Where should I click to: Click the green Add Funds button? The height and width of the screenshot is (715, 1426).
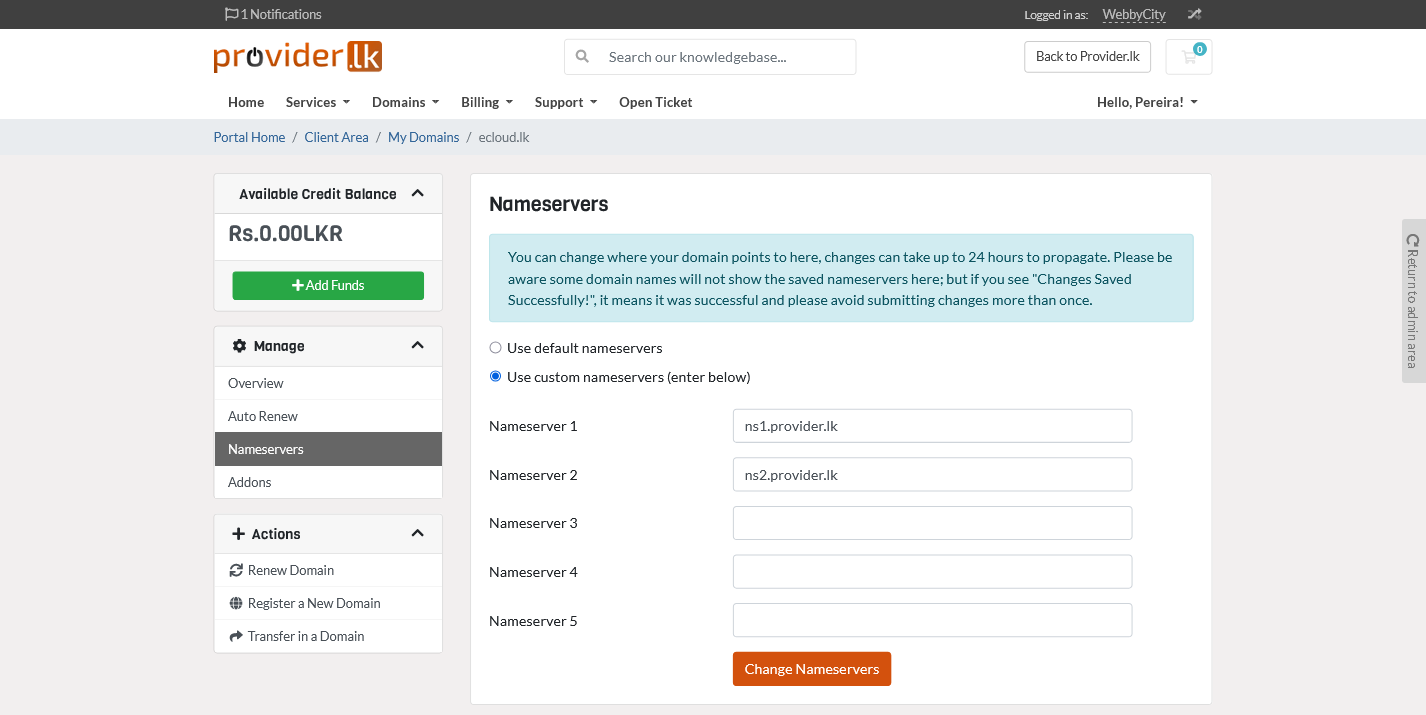point(328,285)
